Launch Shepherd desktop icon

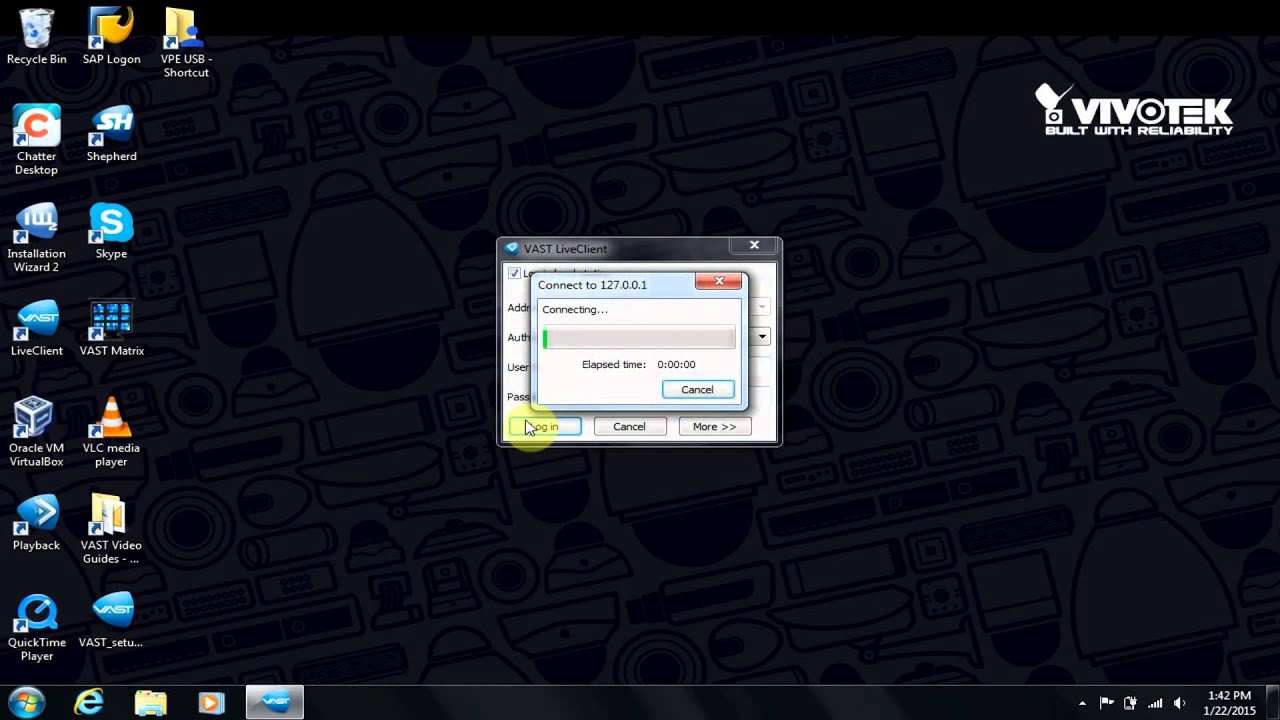pos(111,134)
